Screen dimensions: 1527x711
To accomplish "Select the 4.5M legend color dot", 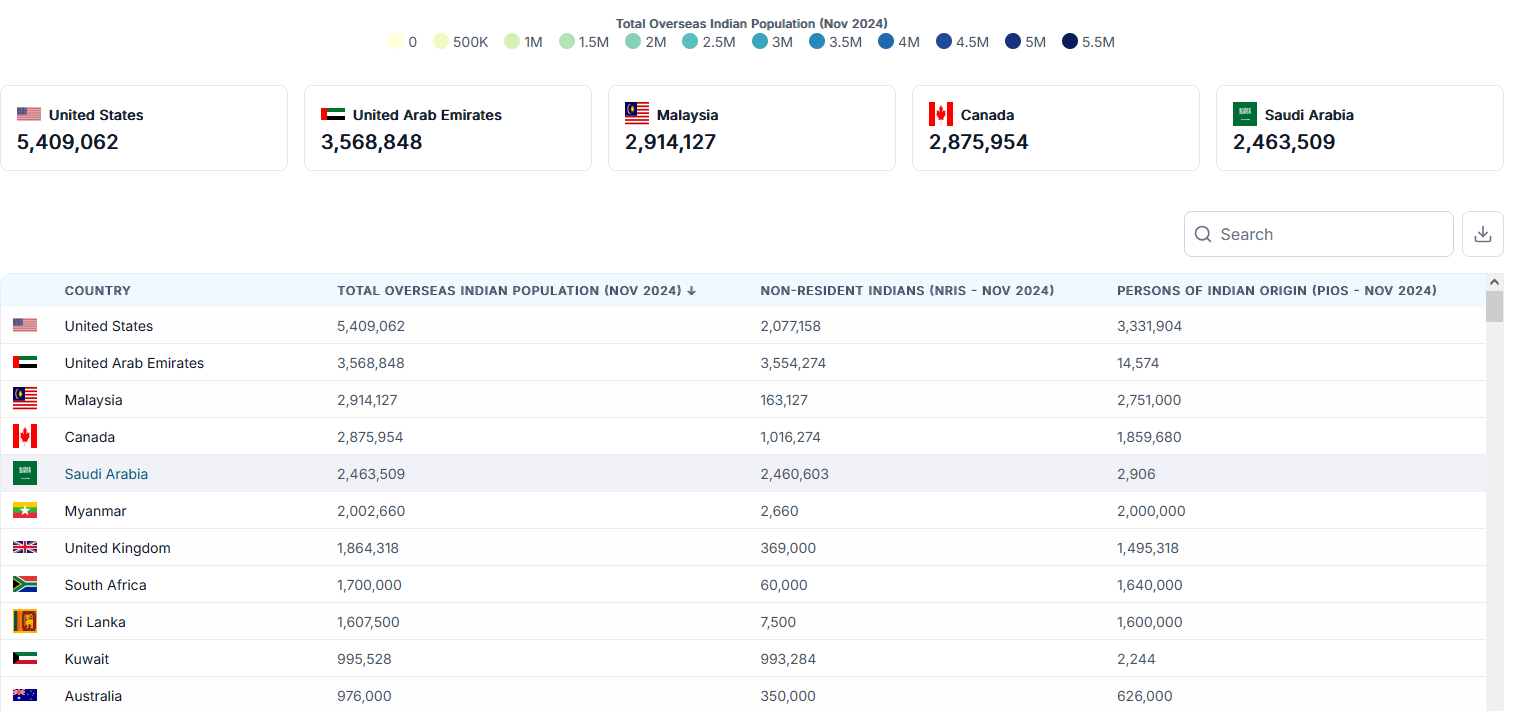I will pyautogui.click(x=944, y=42).
